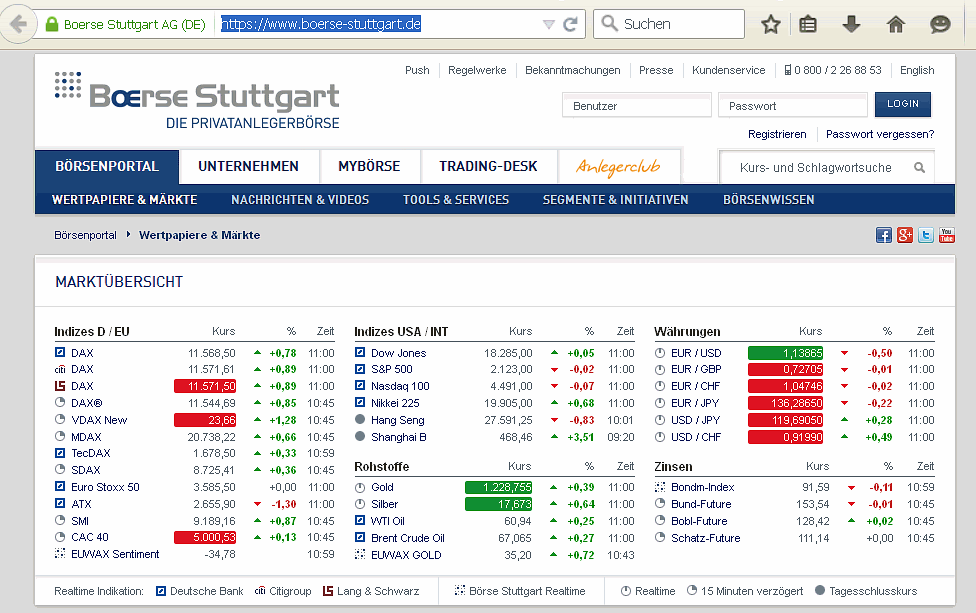This screenshot has width=976, height=613.
Task: Open the URL history dropdown arrow
Action: [548, 24]
